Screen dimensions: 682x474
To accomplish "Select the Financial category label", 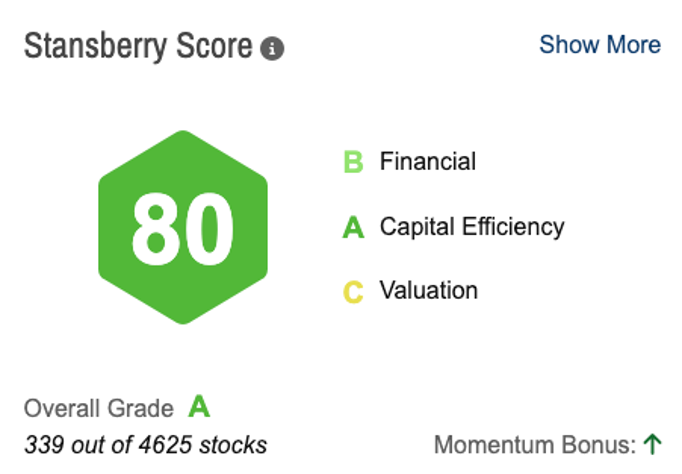I will click(428, 162).
